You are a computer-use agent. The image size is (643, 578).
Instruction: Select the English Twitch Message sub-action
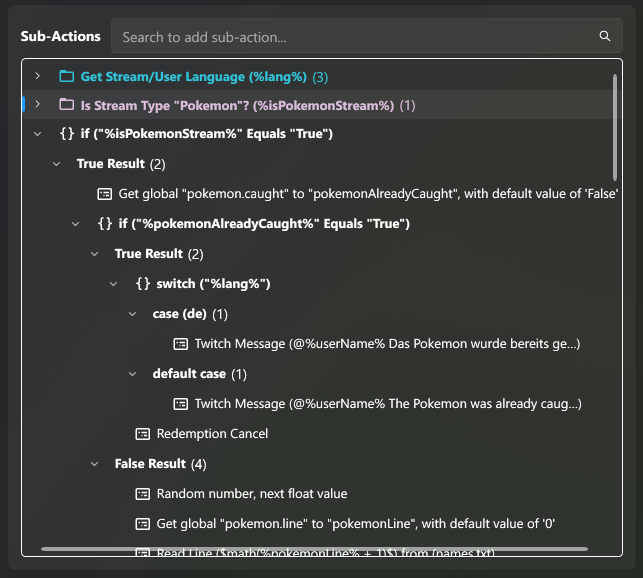[x=388, y=404]
